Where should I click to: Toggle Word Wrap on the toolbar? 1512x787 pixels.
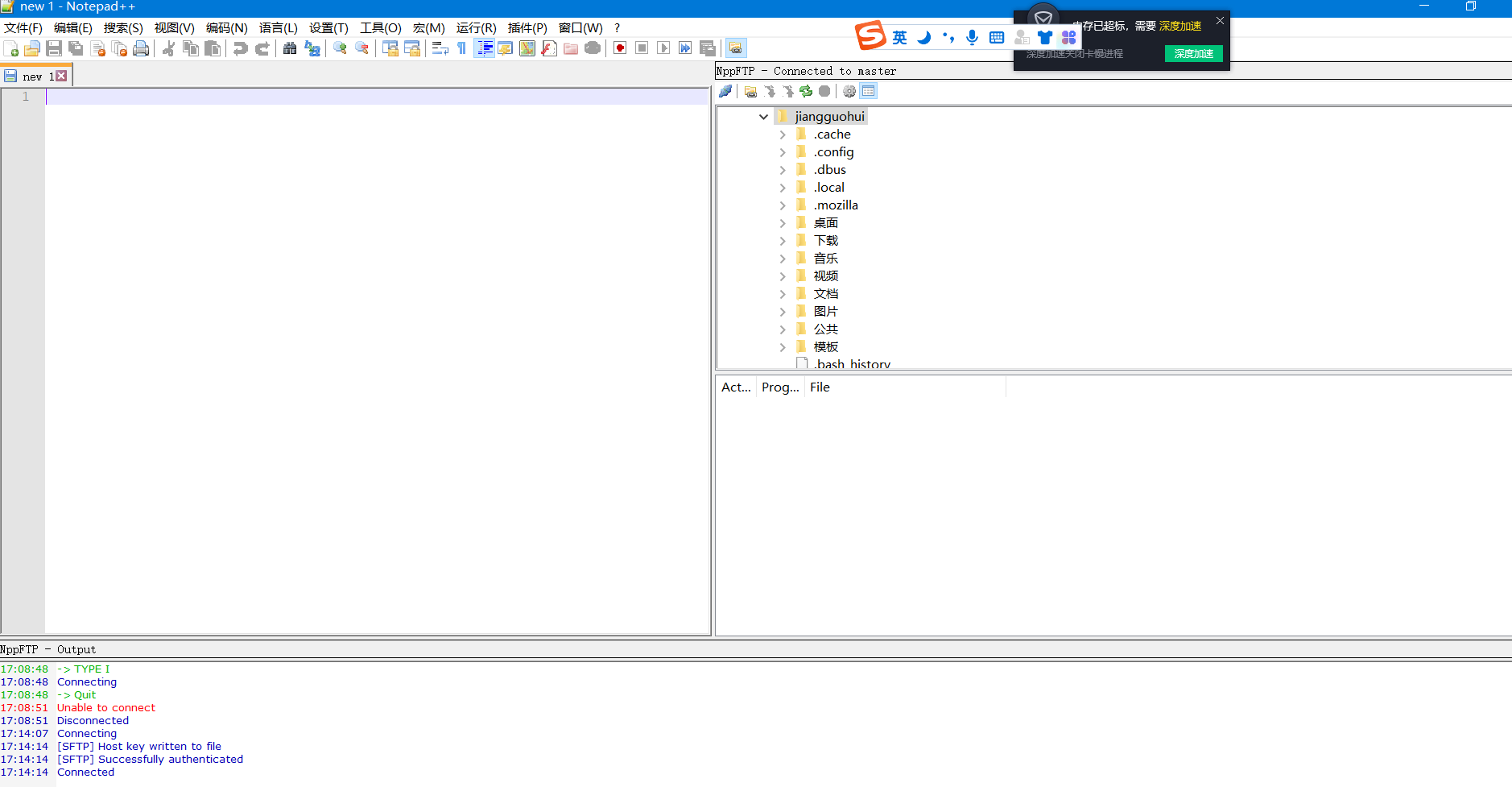[440, 48]
